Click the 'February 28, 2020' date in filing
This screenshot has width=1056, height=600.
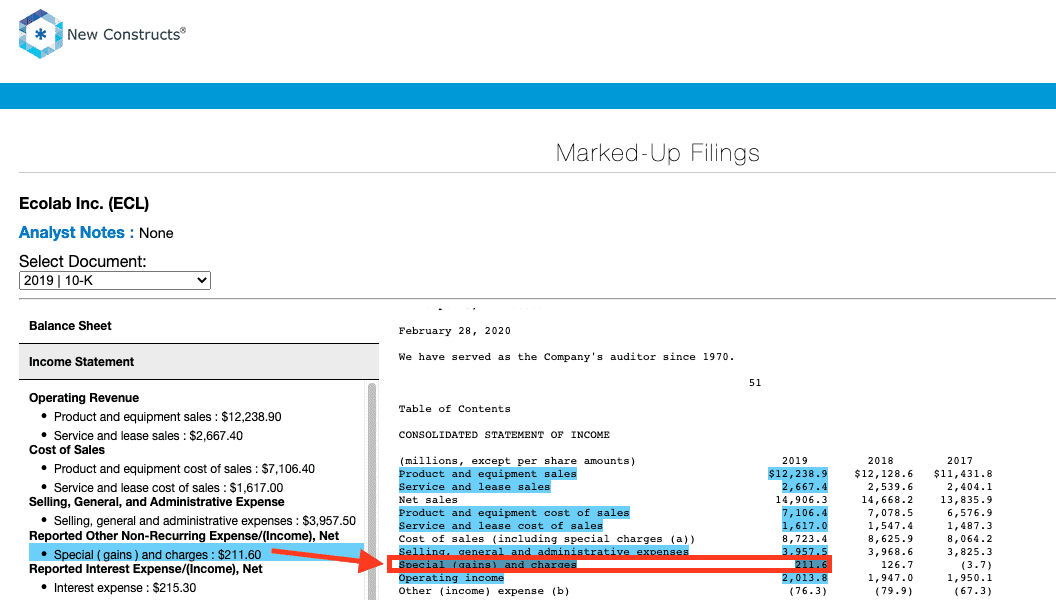click(455, 331)
